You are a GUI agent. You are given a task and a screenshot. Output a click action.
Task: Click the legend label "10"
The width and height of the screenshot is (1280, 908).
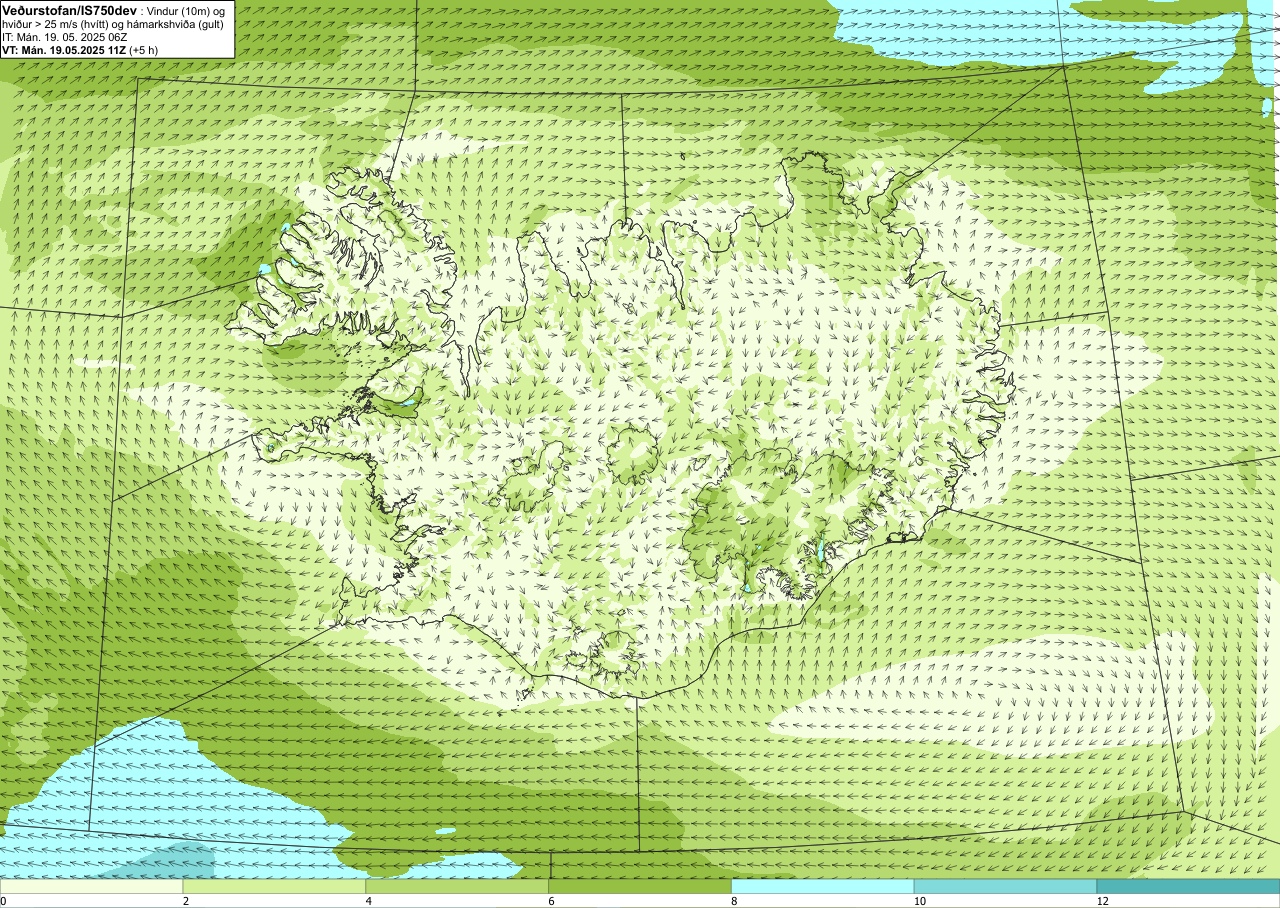pos(919,901)
